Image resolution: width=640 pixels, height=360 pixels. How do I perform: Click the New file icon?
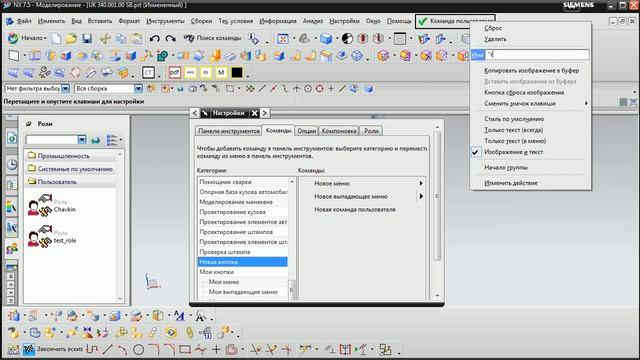56,39
